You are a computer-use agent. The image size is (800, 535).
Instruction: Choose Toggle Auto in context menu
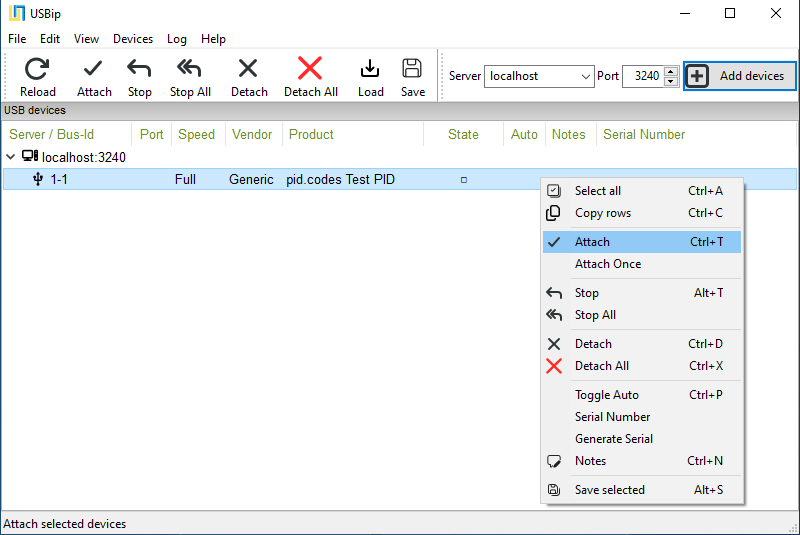pos(642,395)
